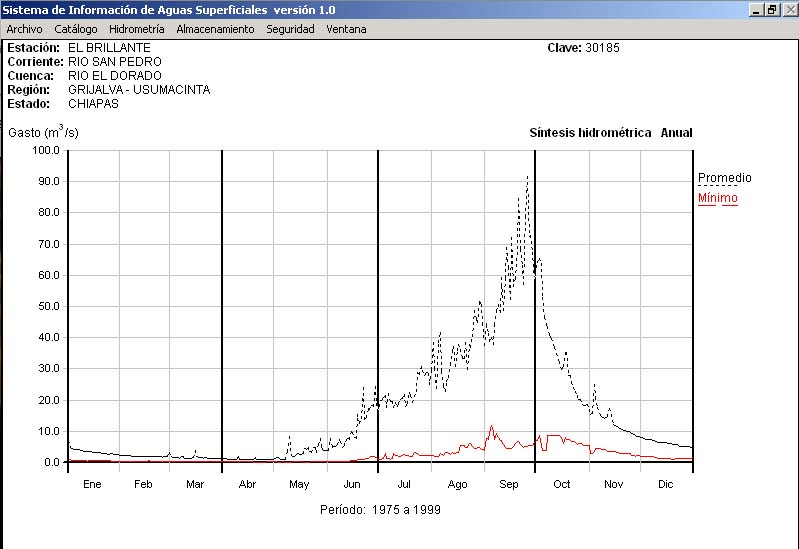Restore the child window size
This screenshot has width=799, height=549.
pos(772,10)
